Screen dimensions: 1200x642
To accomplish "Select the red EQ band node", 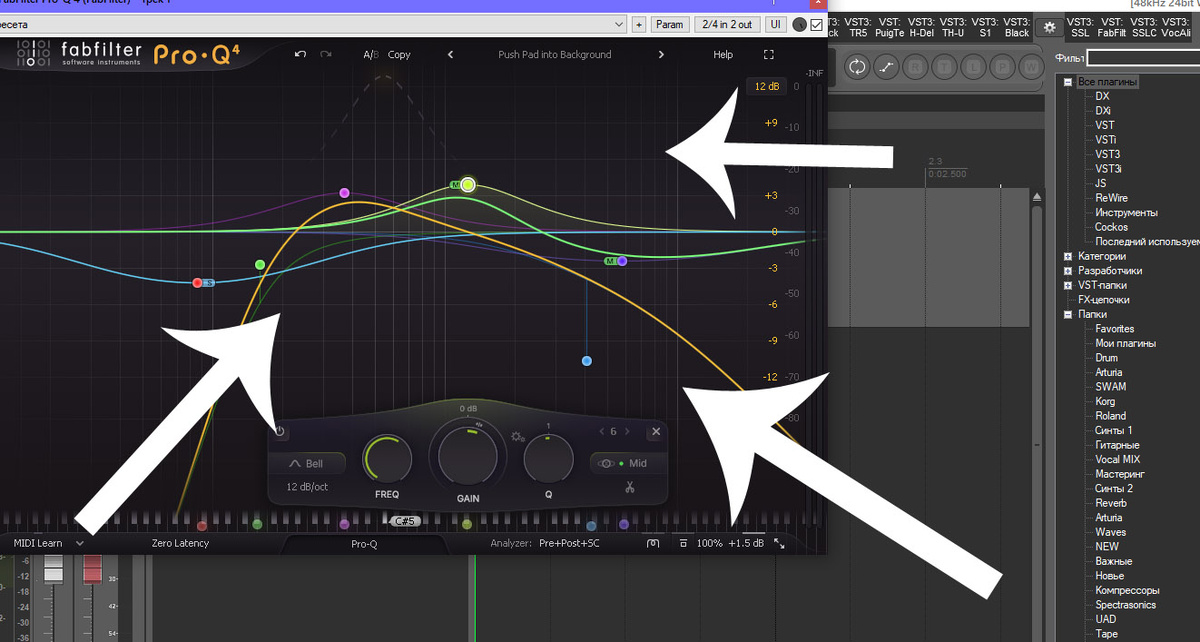I will [x=198, y=283].
